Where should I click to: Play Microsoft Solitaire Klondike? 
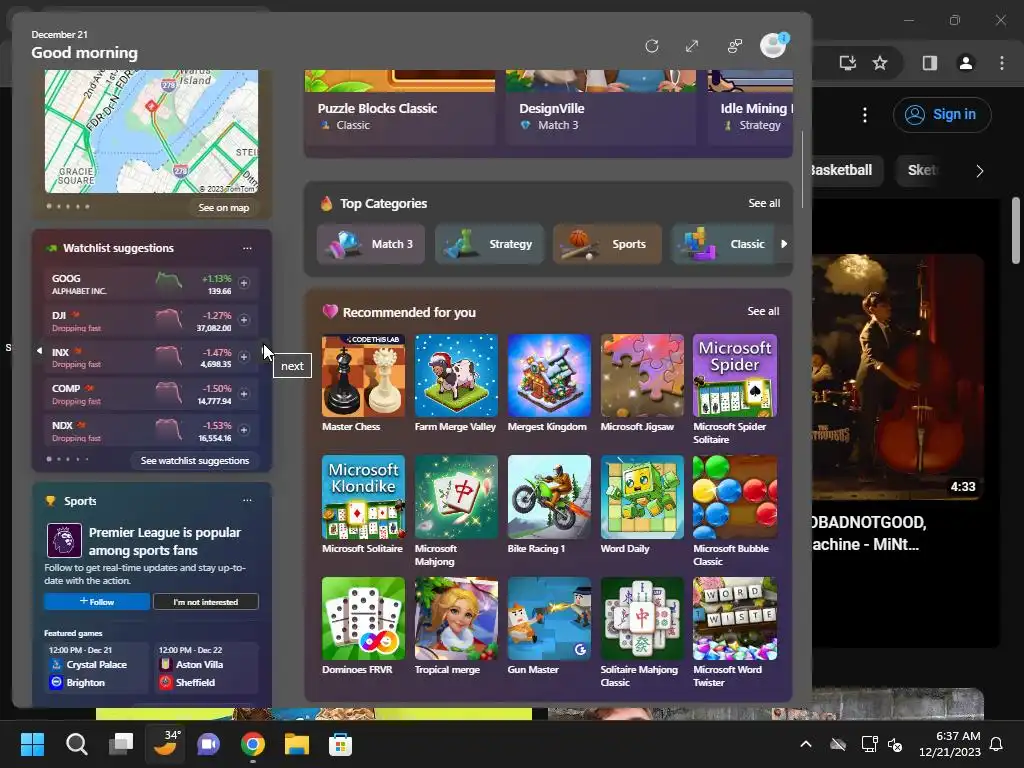coord(363,505)
